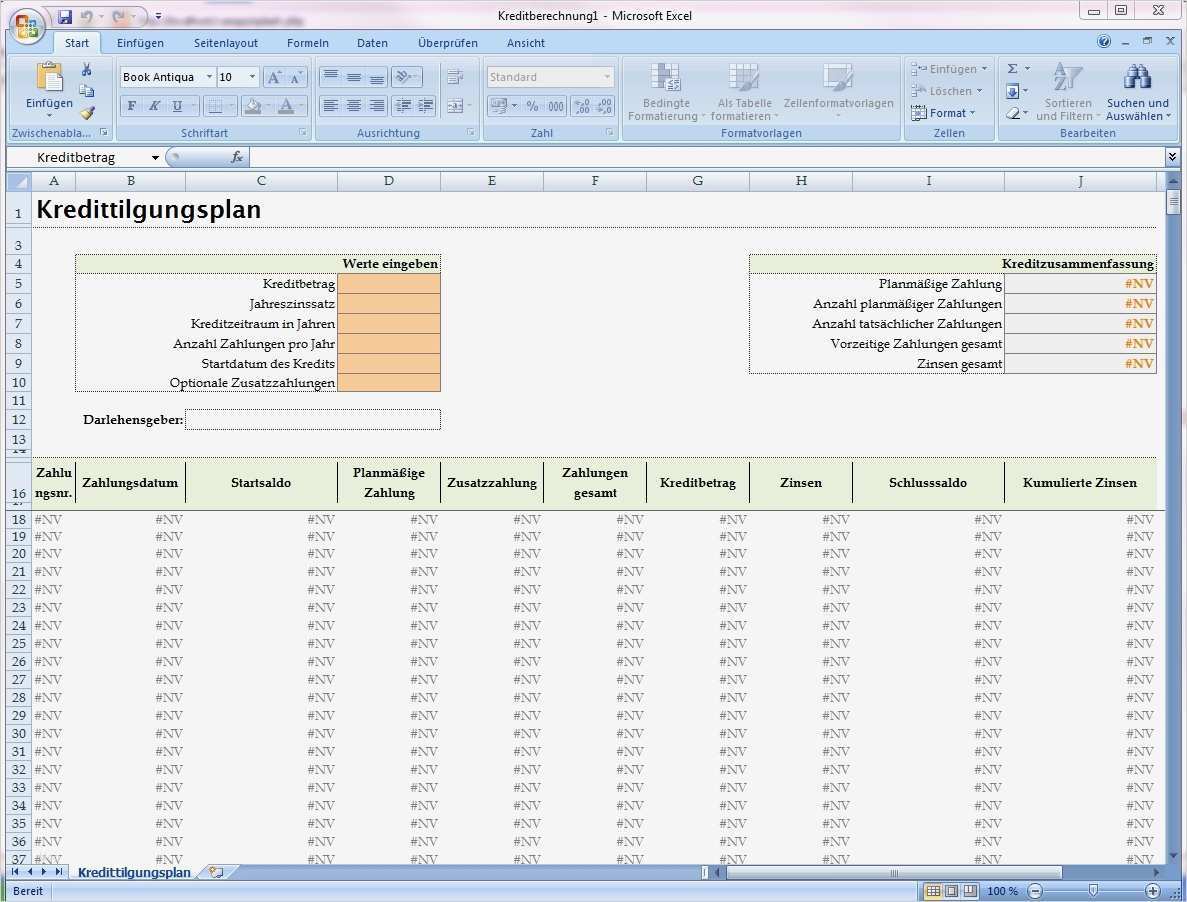
Task: Click the insert new worksheet tab icon
Action: click(x=215, y=872)
